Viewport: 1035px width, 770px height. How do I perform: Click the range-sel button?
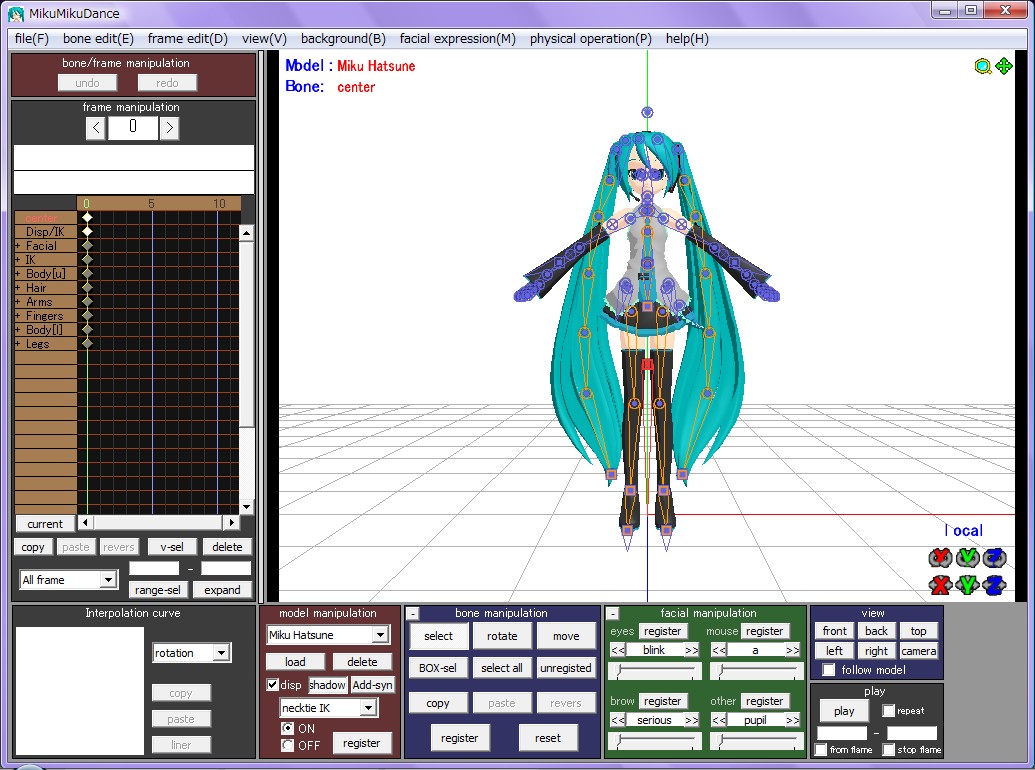coord(158,590)
